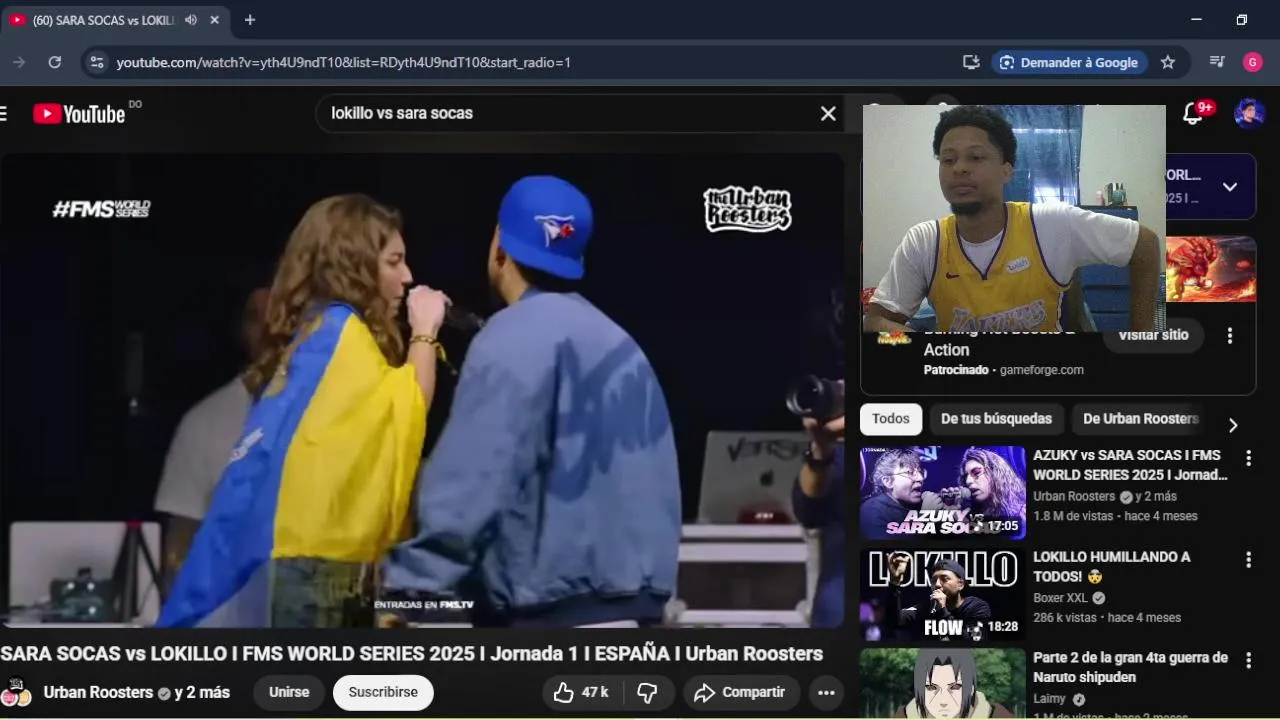This screenshot has height=720, width=1280.
Task: Expand the playlist panel chevron
Action: pyautogui.click(x=1230, y=187)
